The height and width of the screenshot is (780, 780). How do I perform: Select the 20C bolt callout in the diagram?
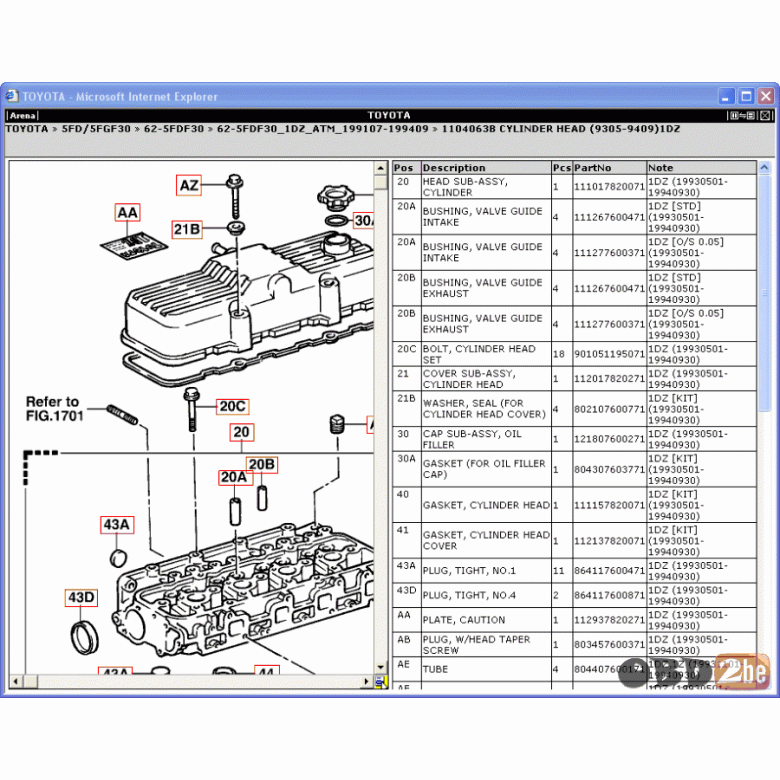click(232, 406)
